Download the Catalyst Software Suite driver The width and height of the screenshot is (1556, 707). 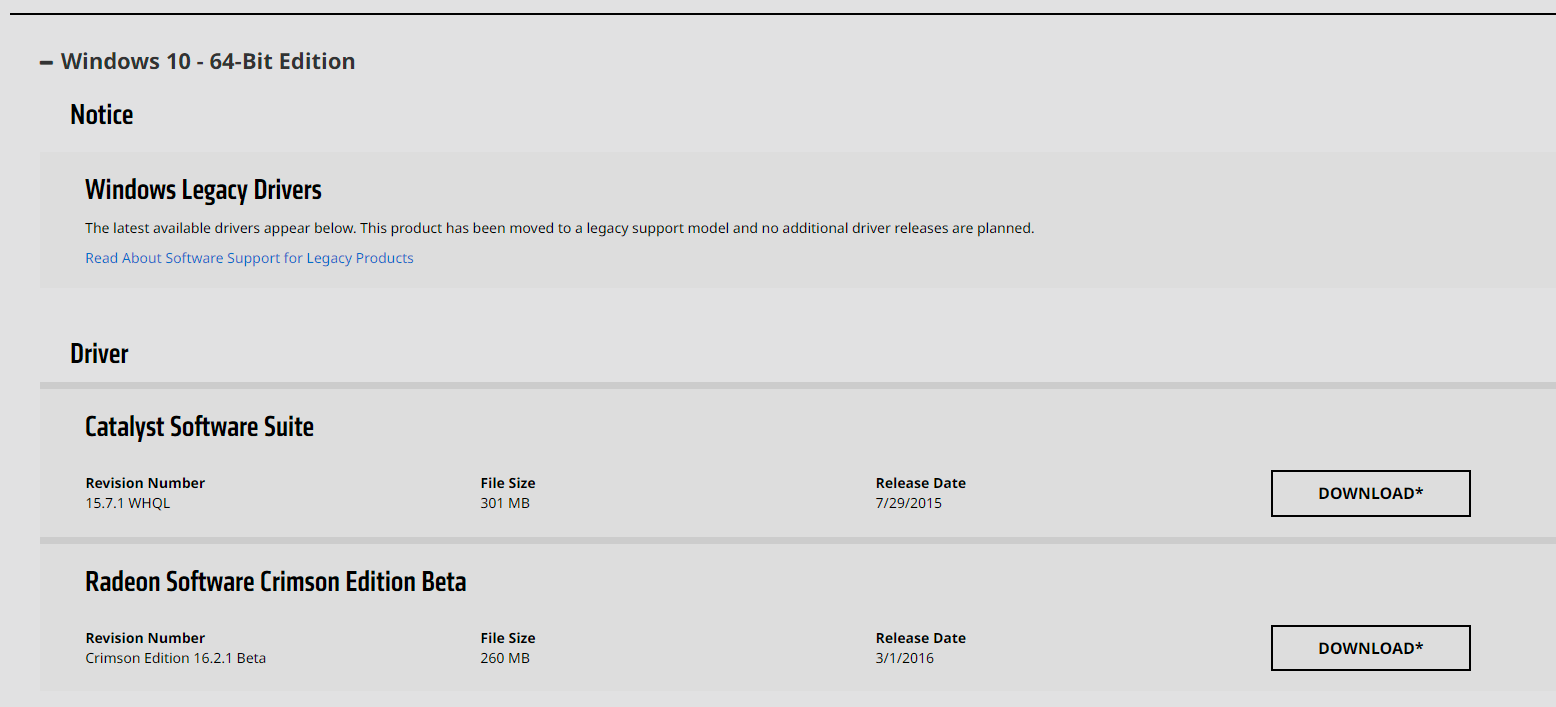click(x=1370, y=493)
